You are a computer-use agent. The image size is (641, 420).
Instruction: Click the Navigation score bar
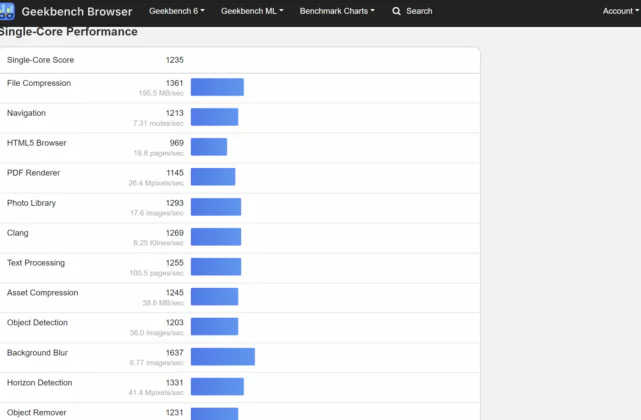[214, 117]
